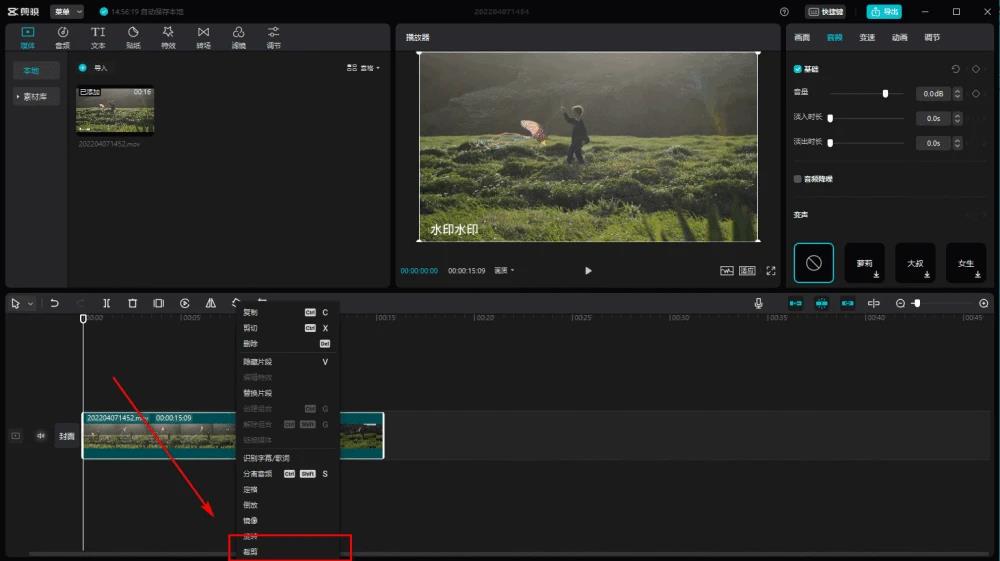
Task: Open the 菜单 menu dropdown
Action: (x=67, y=12)
